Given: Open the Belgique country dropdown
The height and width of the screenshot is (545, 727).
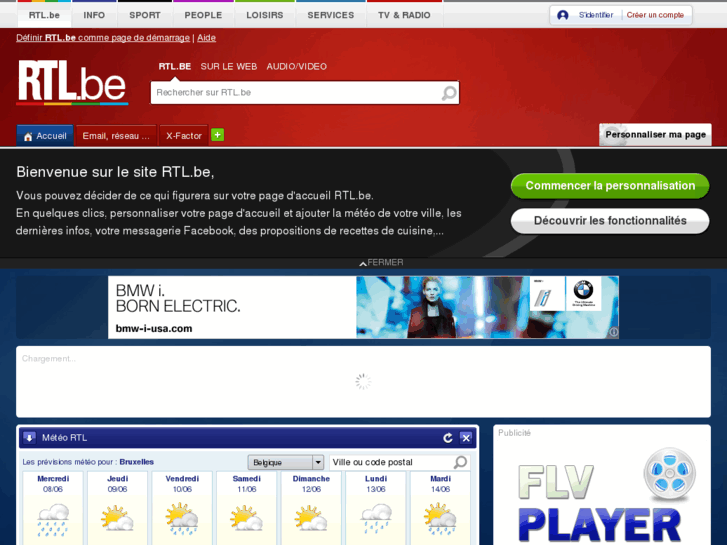Looking at the screenshot, I should click(x=286, y=462).
